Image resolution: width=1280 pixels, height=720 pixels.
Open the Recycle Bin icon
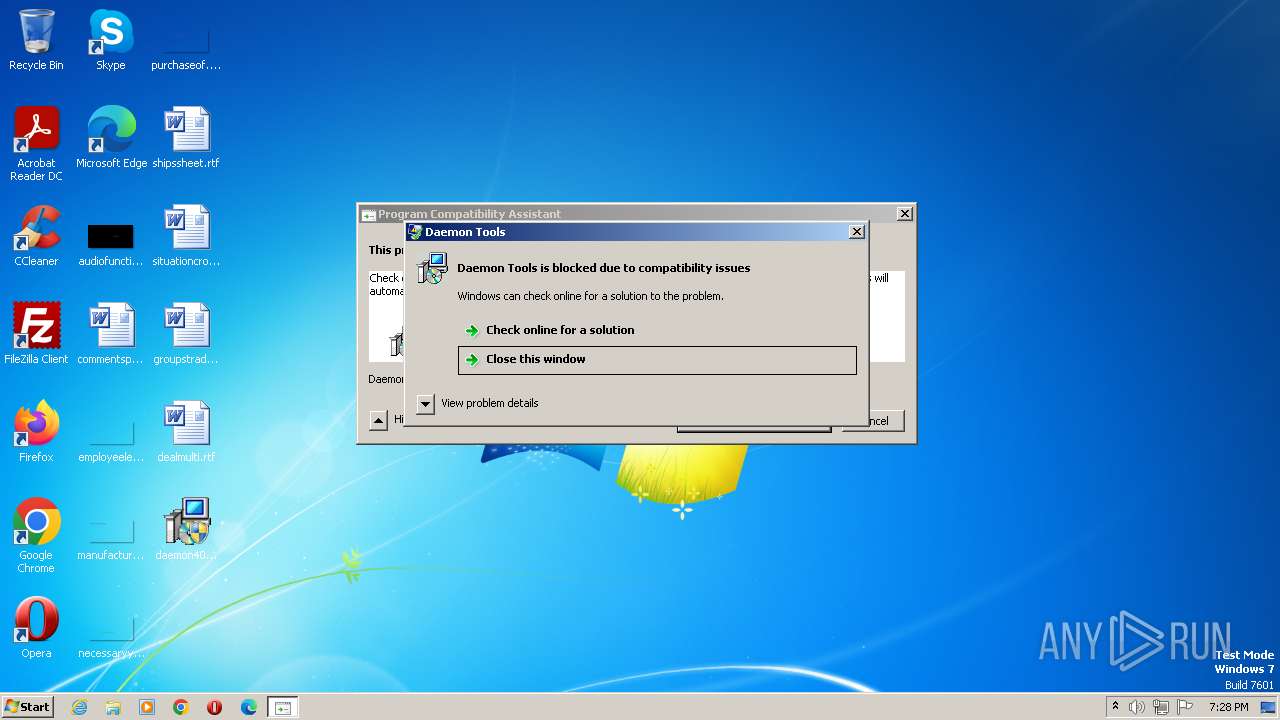36,40
